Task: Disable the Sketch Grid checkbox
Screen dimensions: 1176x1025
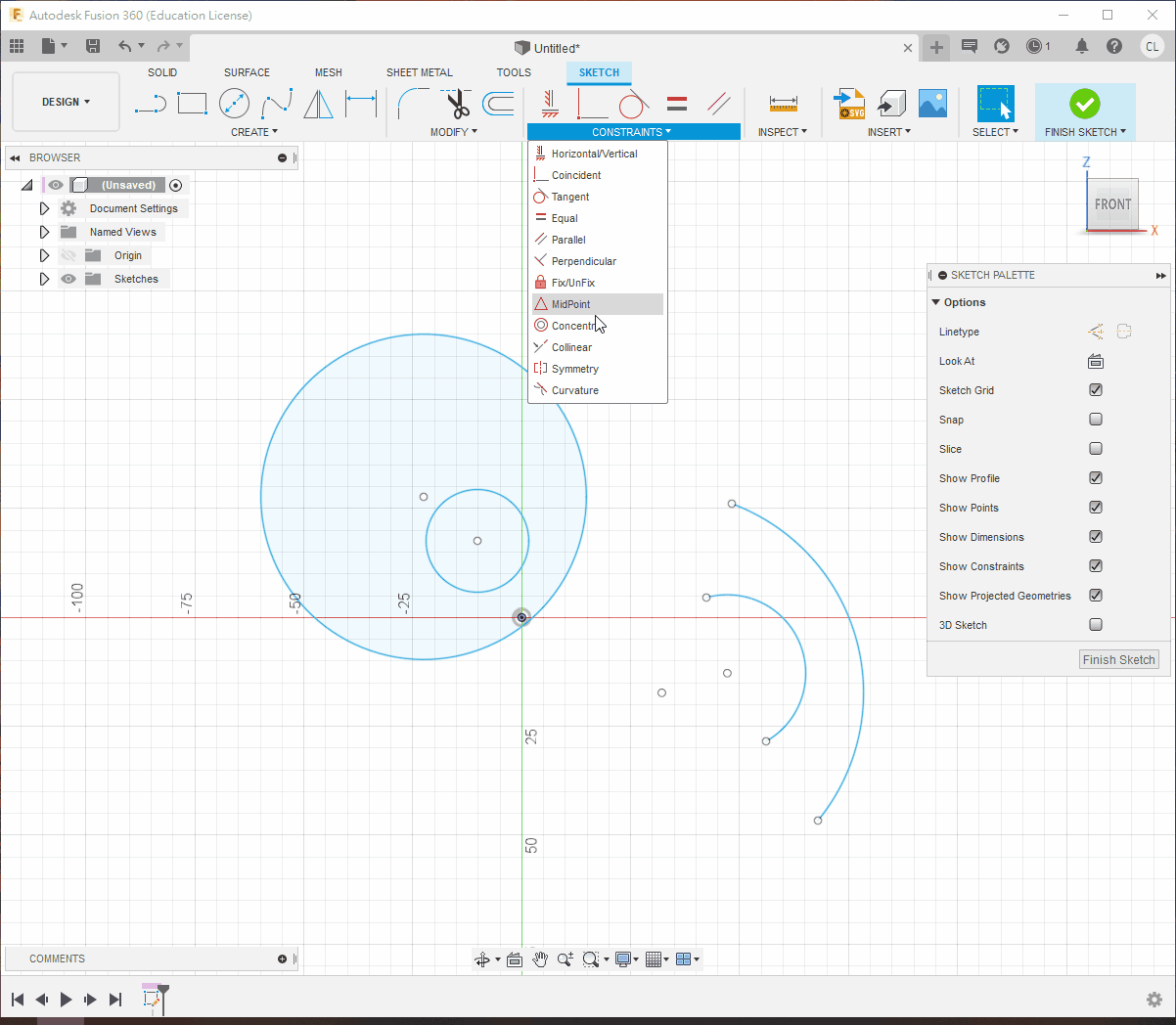Action: tap(1096, 390)
